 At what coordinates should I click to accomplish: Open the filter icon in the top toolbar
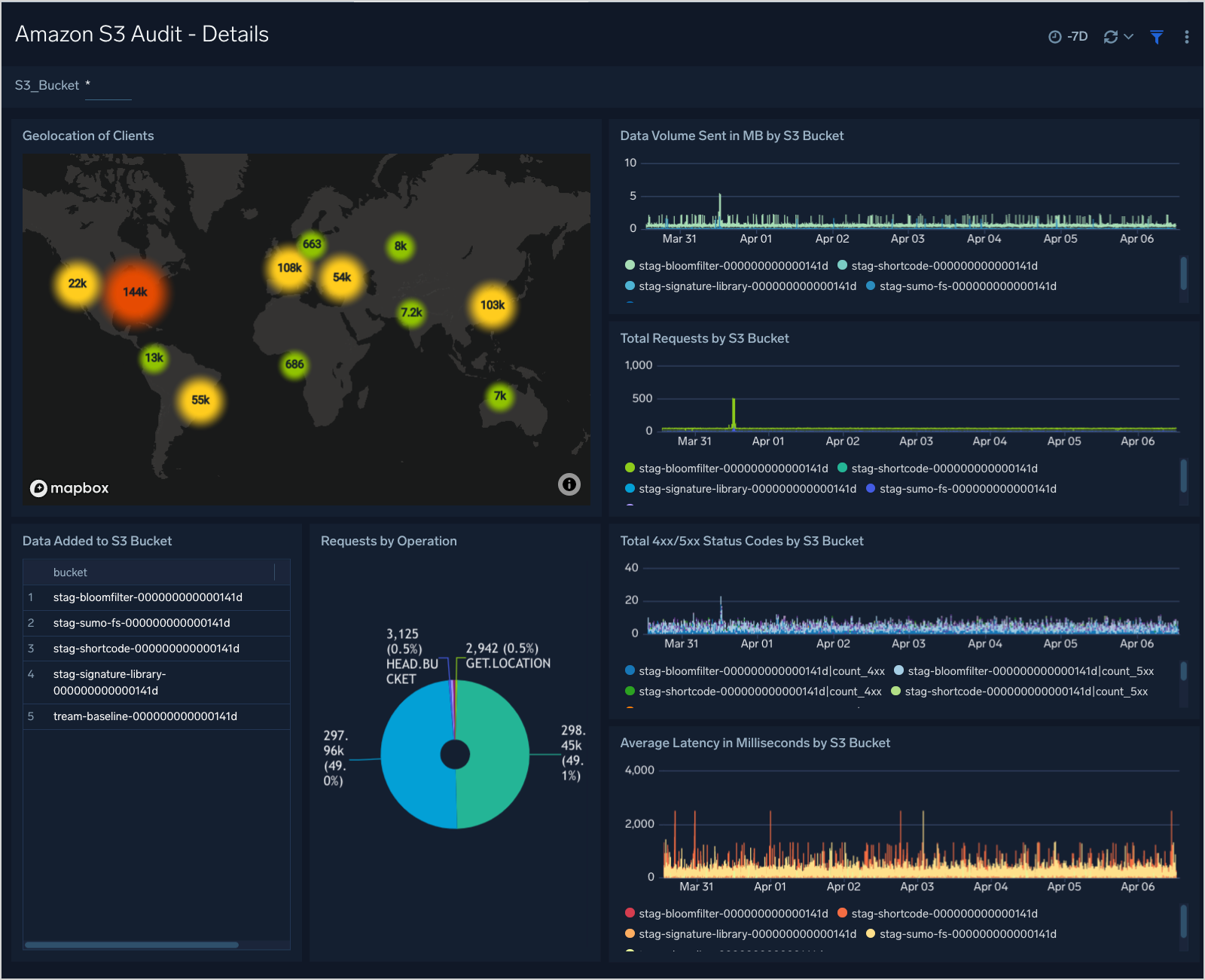click(x=1157, y=35)
